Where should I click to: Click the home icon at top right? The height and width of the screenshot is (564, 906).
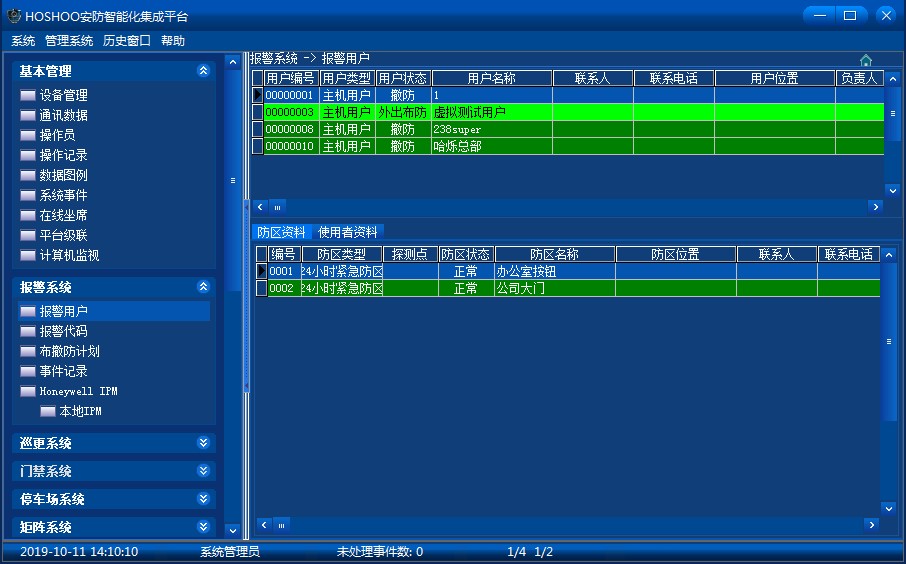pyautogui.click(x=866, y=60)
